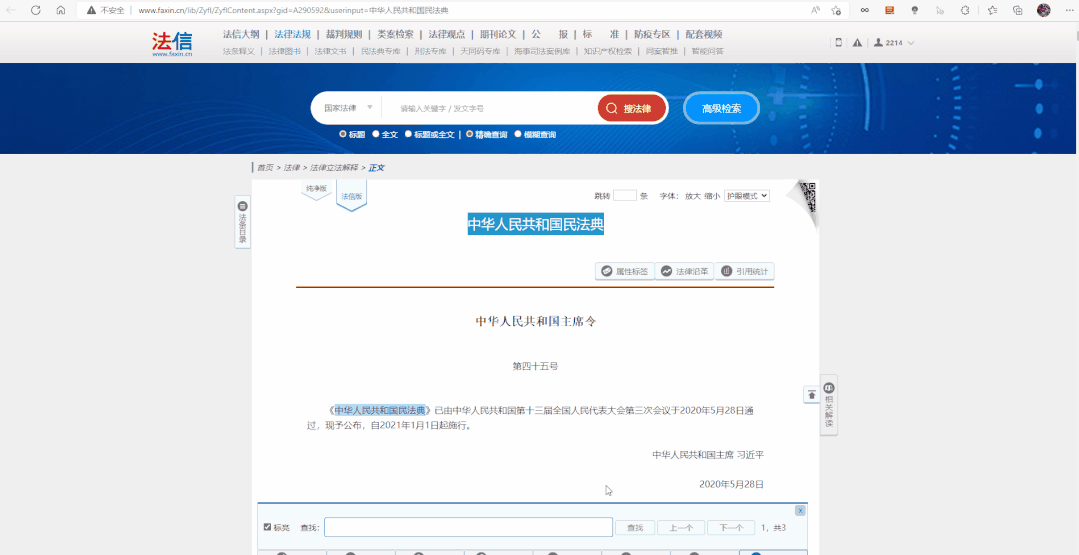The height and width of the screenshot is (555, 1079).
Task: Click the 查找 text input field
Action: coord(468,527)
